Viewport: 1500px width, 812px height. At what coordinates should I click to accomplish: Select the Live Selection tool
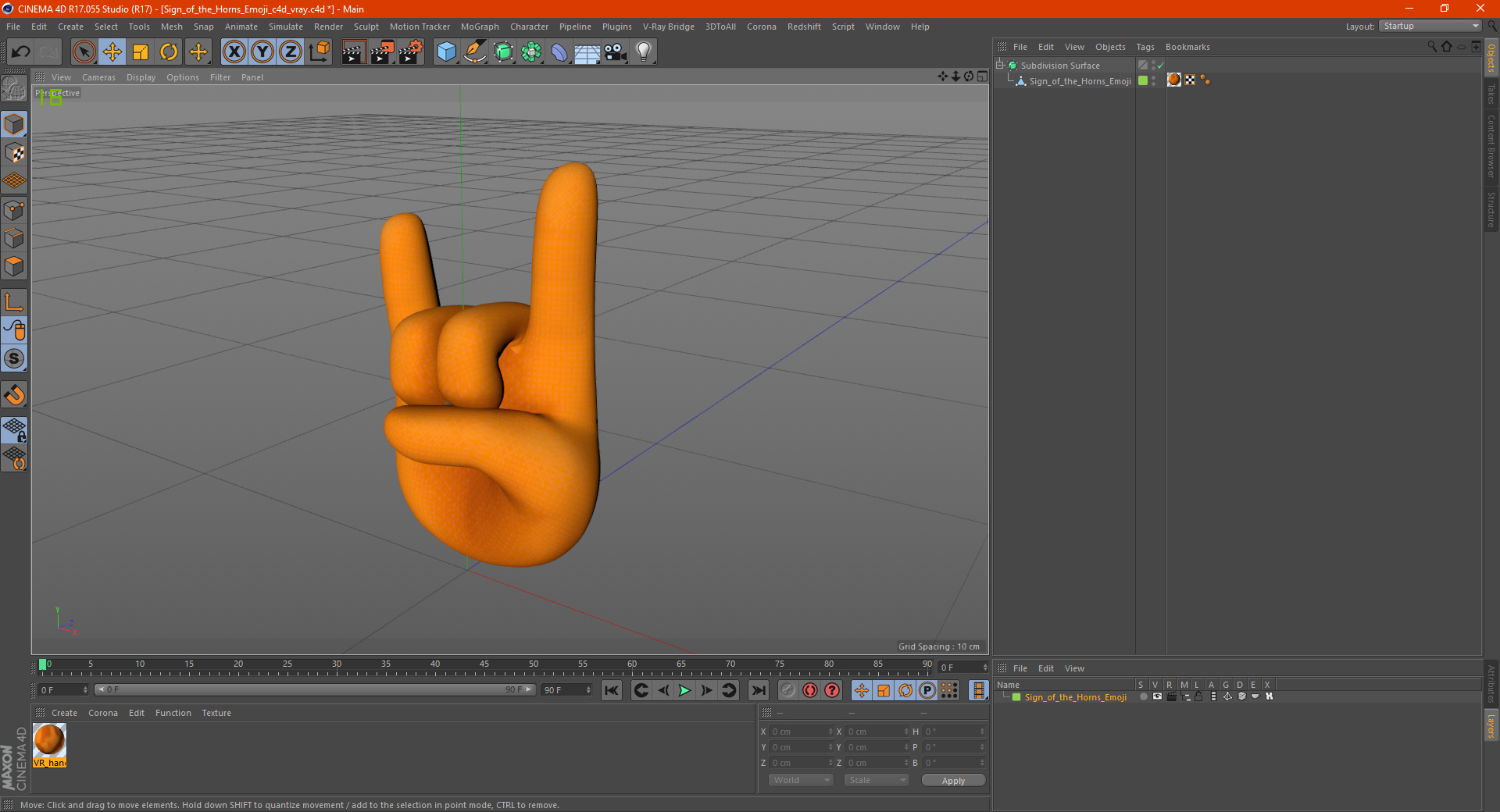tap(84, 52)
